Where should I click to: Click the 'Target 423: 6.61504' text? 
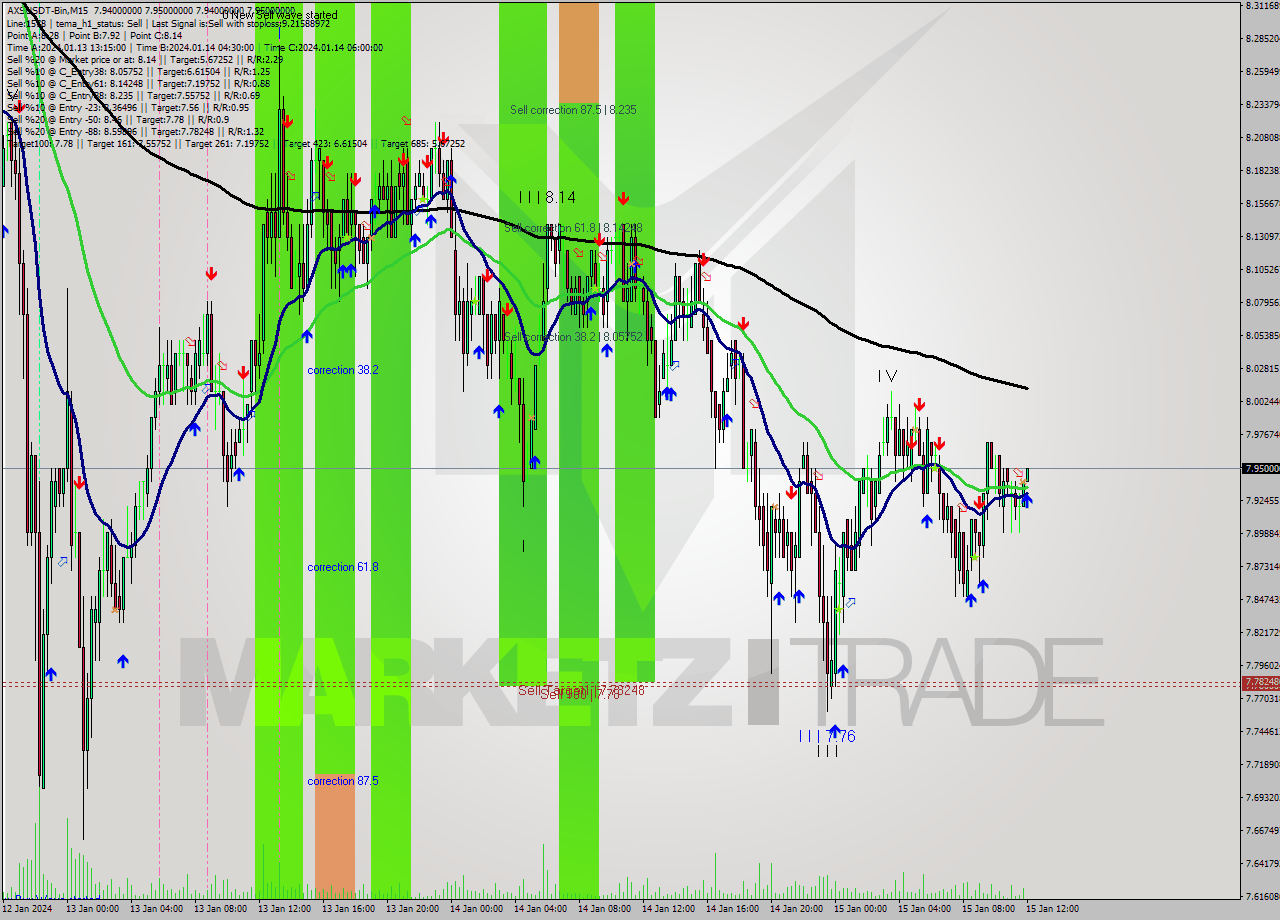point(325,143)
